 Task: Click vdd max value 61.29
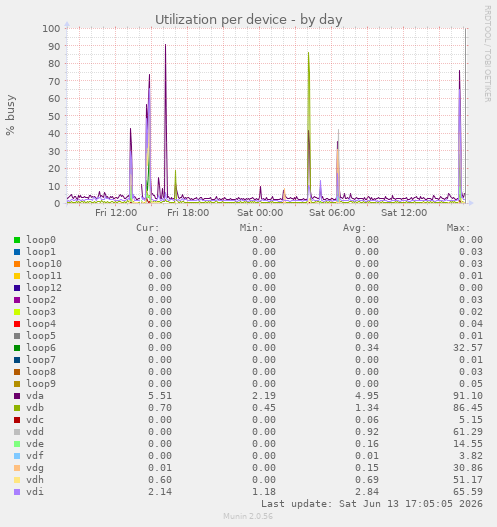click(x=468, y=432)
